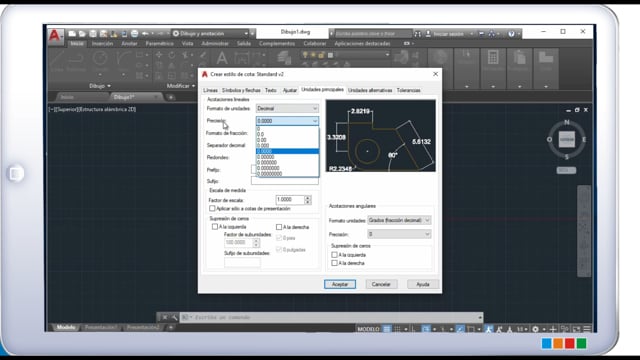Open the Vista ribbon tab

point(187,43)
